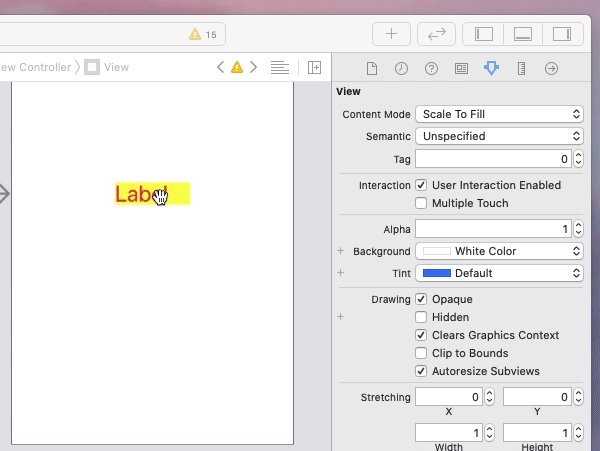Toggle the right inspectors panel

click(562, 34)
